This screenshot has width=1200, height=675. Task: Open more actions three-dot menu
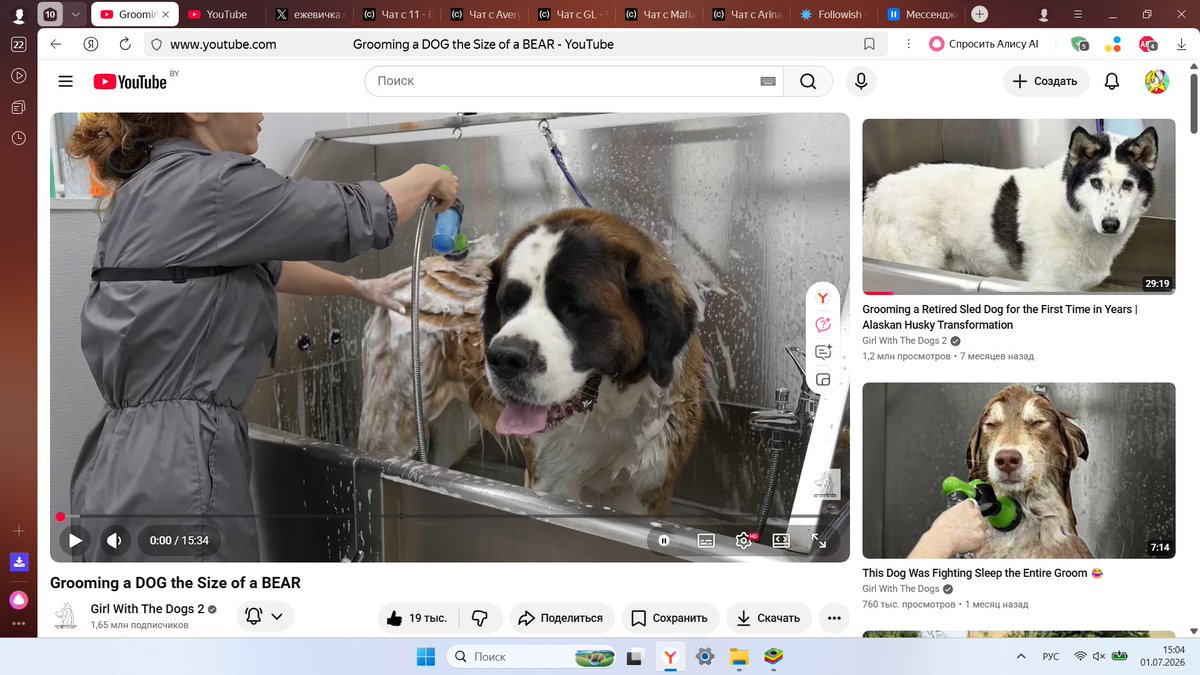click(834, 618)
